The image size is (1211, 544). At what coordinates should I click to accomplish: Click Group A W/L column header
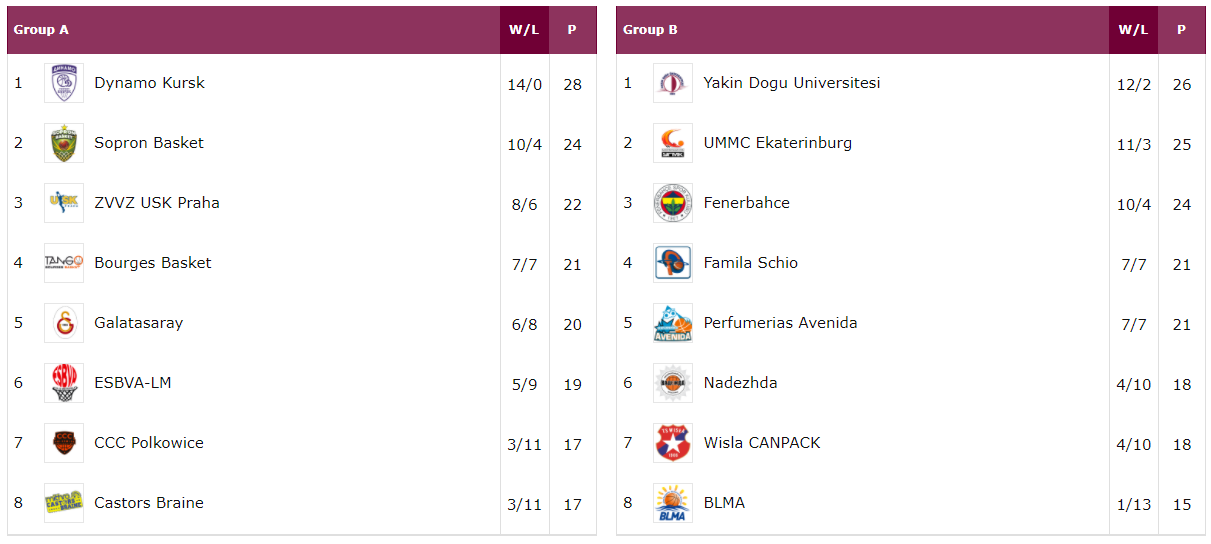[x=524, y=30]
